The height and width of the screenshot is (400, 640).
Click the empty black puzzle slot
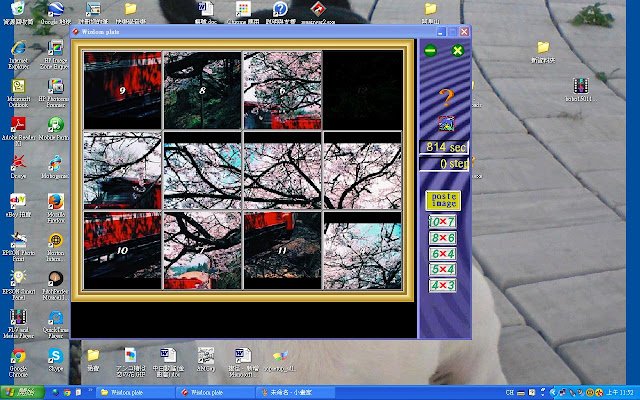coord(362,90)
